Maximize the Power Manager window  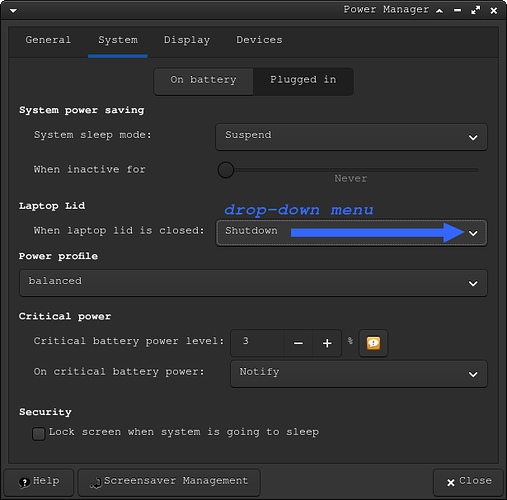[476, 11]
